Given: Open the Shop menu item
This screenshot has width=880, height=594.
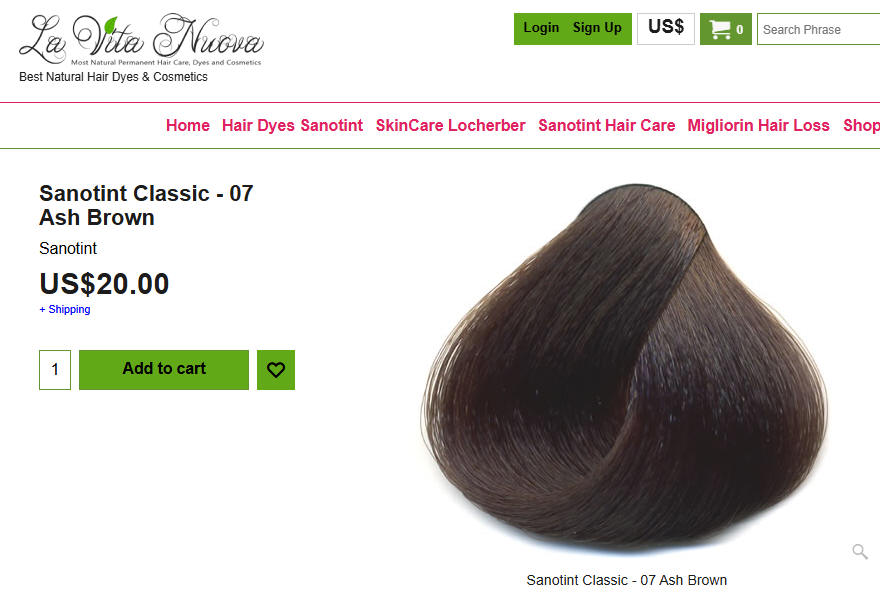Looking at the screenshot, I should 861,125.
